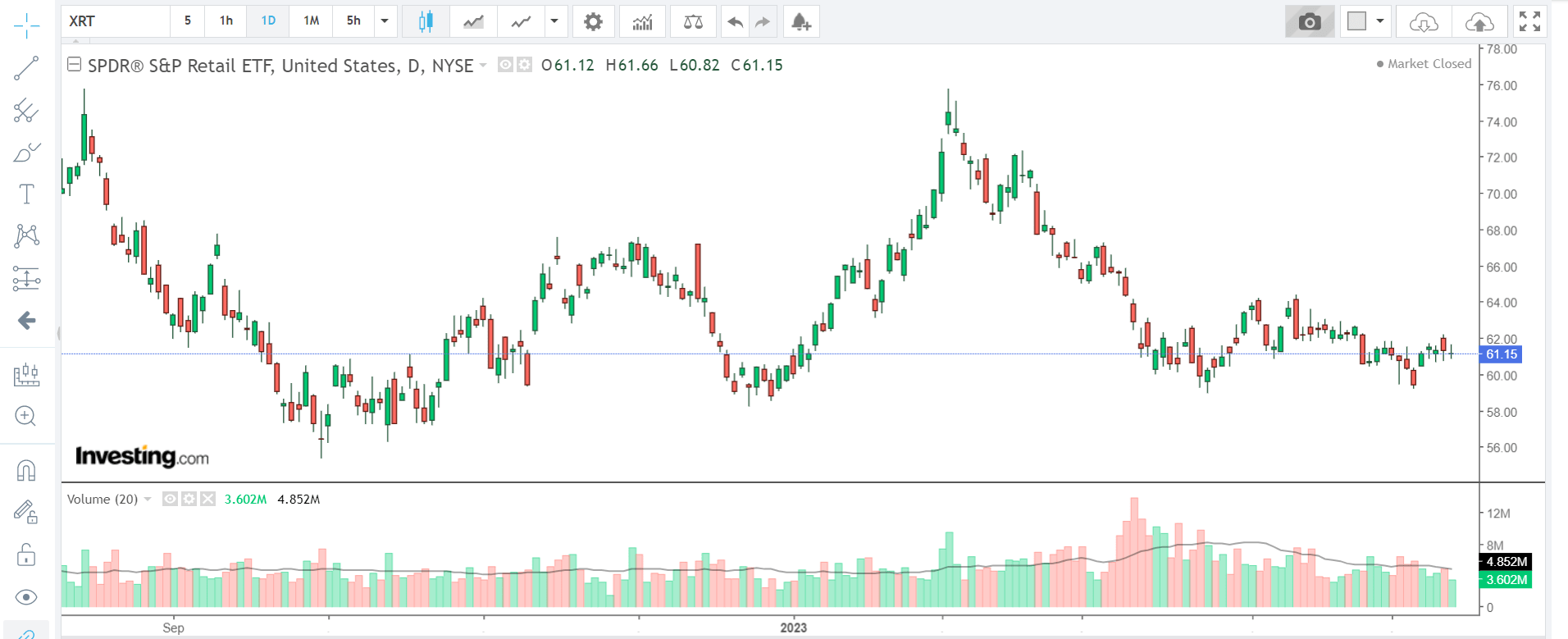Click the 4.852M volume axis label
The width and height of the screenshot is (1568, 639).
(1506, 562)
